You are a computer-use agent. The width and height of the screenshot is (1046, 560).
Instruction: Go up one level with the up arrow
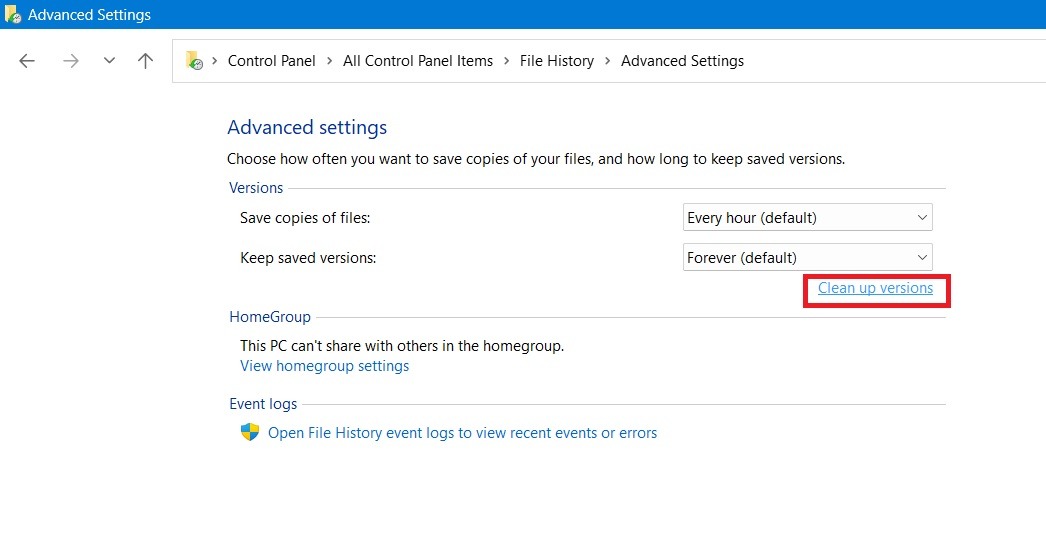pos(145,61)
